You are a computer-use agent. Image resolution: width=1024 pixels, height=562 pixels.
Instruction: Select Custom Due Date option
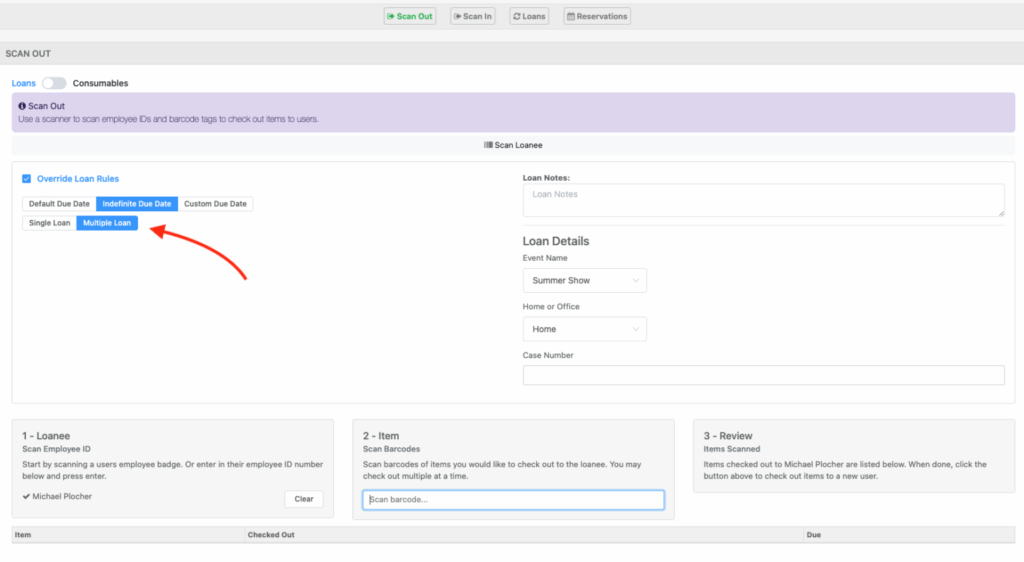(x=216, y=204)
